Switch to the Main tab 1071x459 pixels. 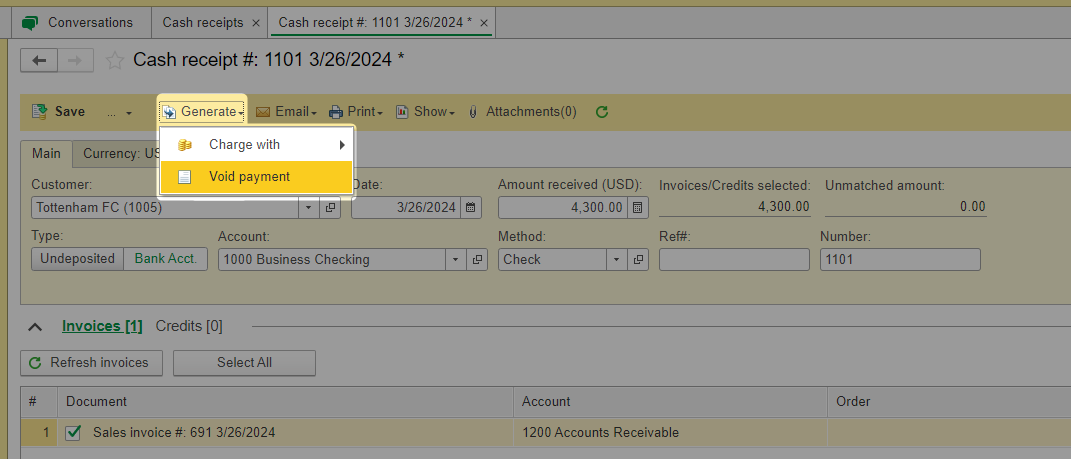(46, 154)
